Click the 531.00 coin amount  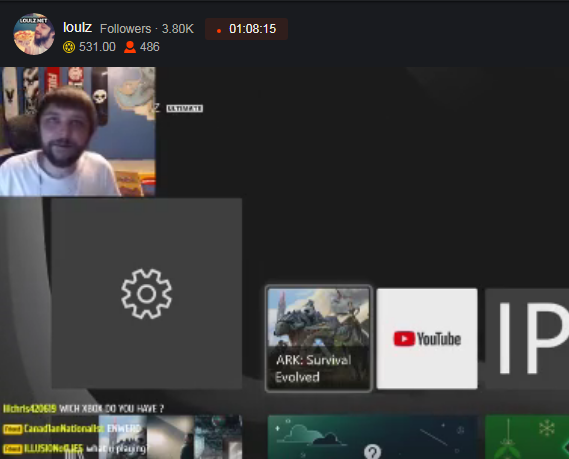coord(97,47)
